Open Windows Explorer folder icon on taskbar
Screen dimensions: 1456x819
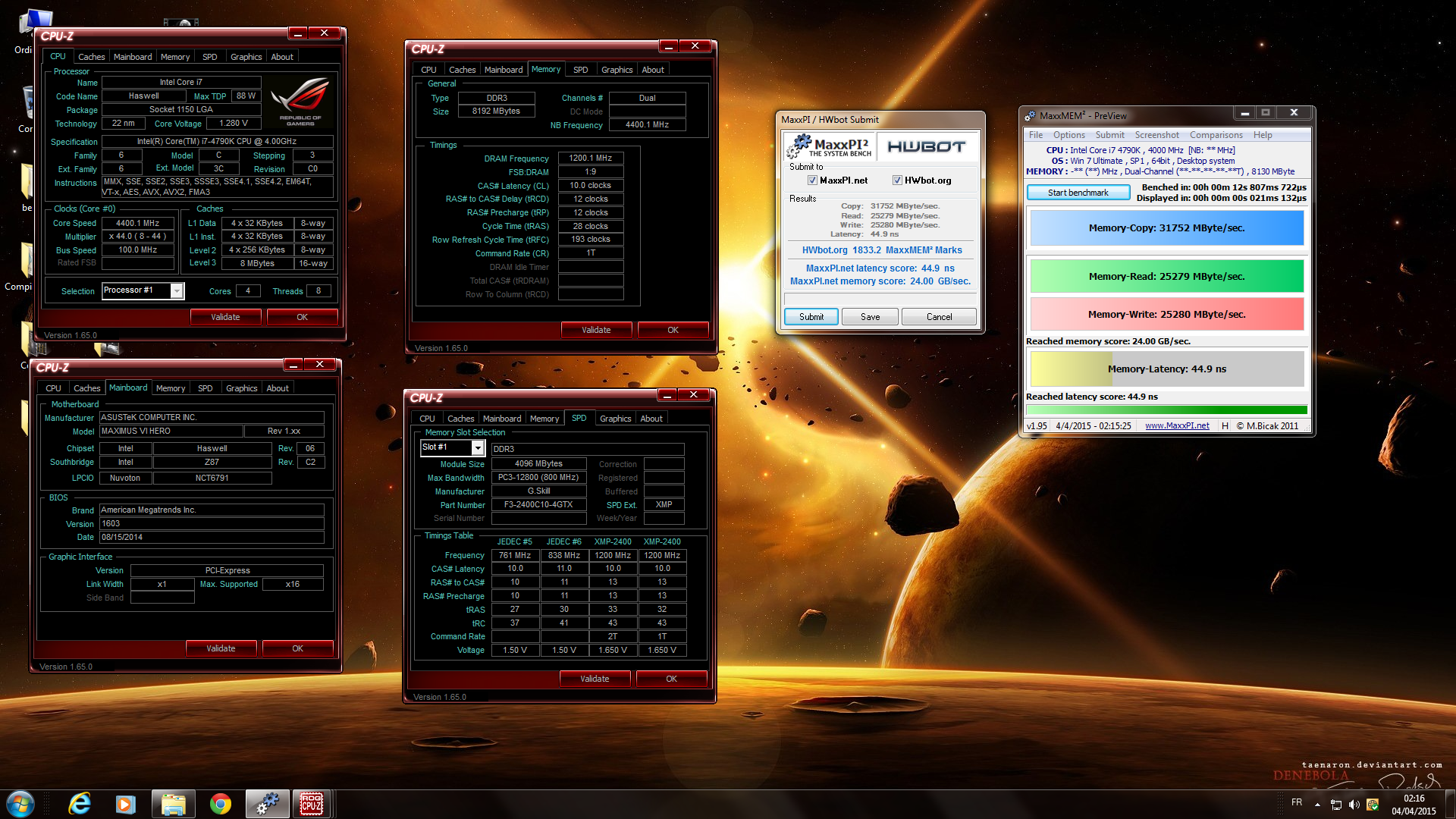pyautogui.click(x=173, y=804)
